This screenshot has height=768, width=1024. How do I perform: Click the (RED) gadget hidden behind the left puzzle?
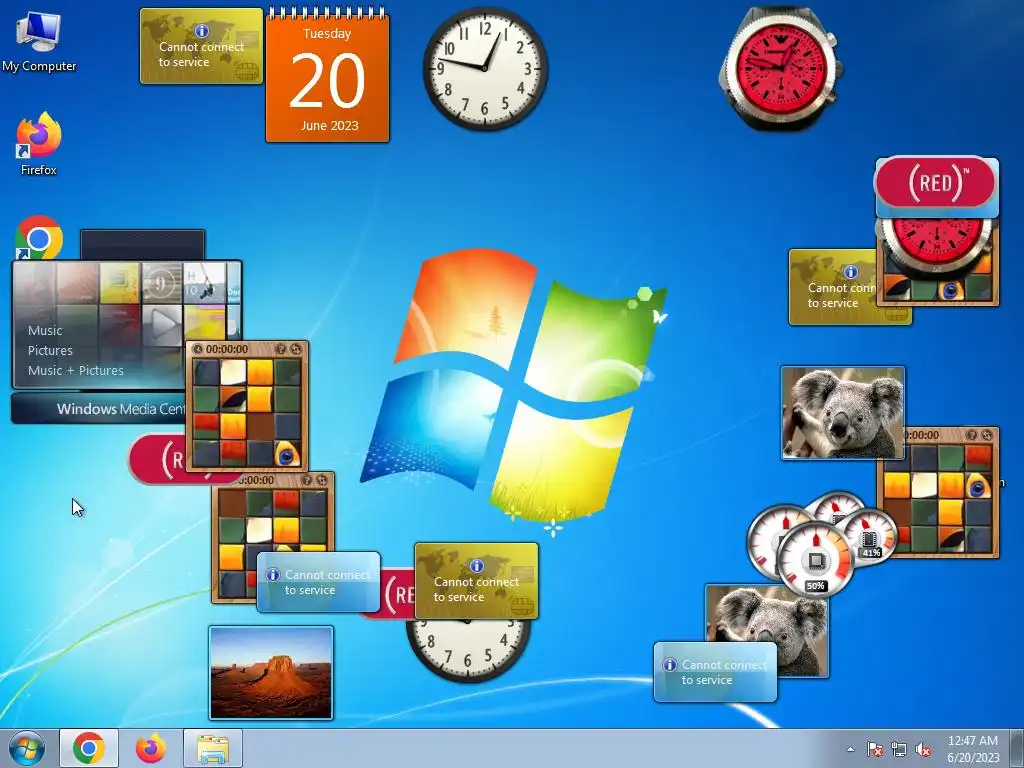[x=158, y=458]
